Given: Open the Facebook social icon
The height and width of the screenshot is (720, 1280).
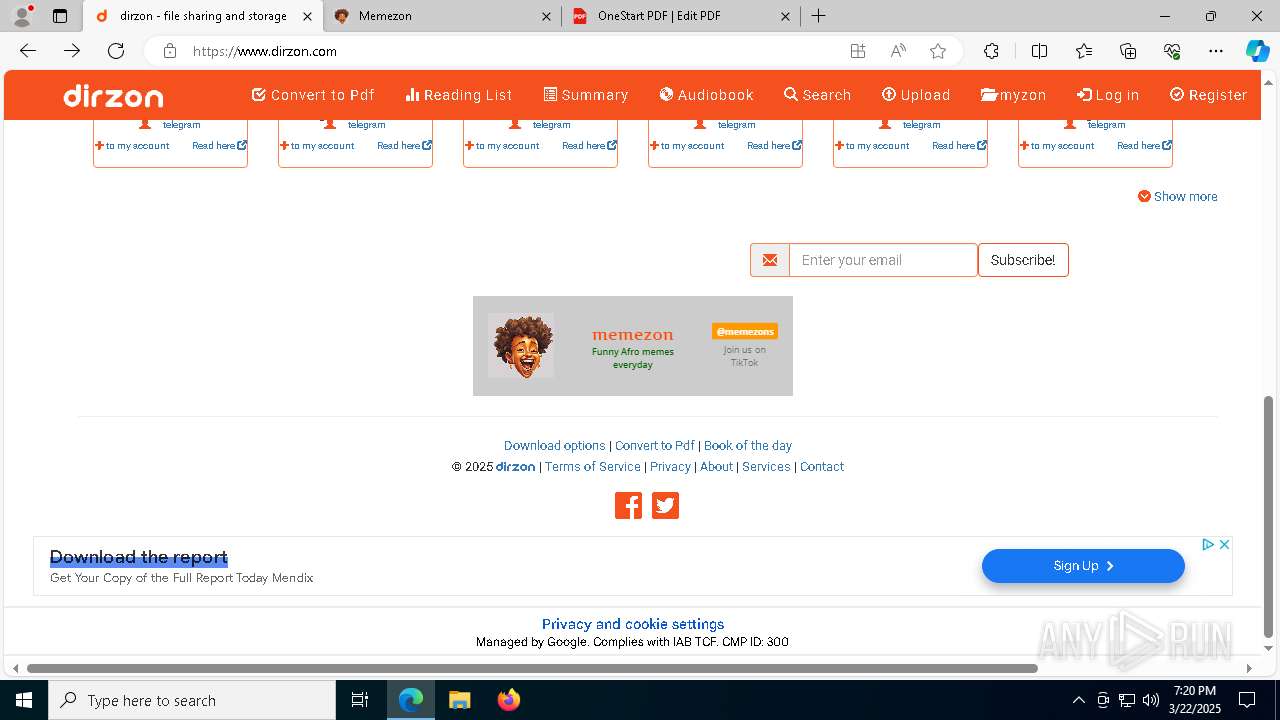Looking at the screenshot, I should click(628, 506).
